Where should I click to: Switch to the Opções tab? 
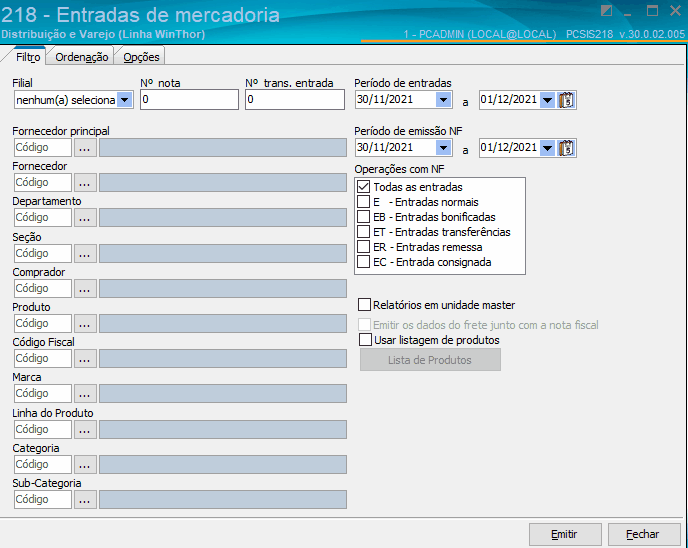coord(141,57)
